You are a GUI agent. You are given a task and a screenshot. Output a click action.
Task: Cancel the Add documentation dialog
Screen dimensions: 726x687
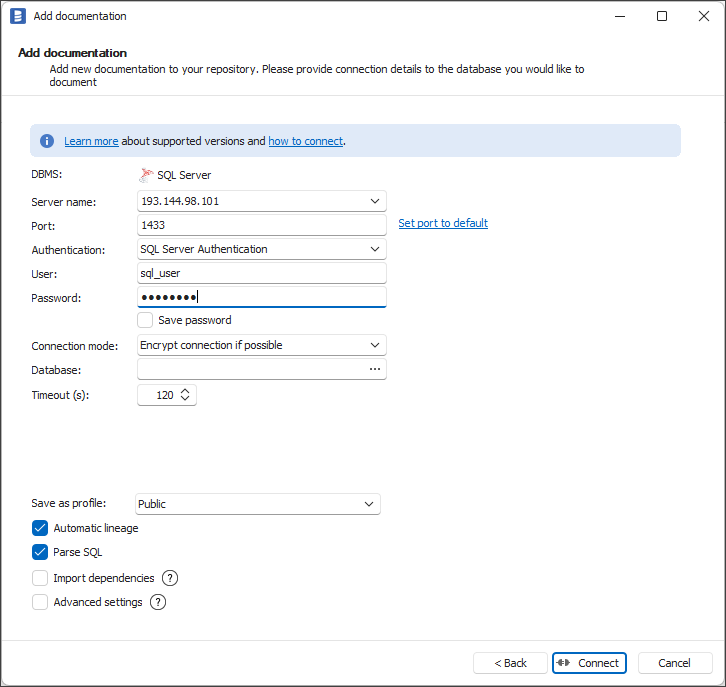tap(675, 663)
